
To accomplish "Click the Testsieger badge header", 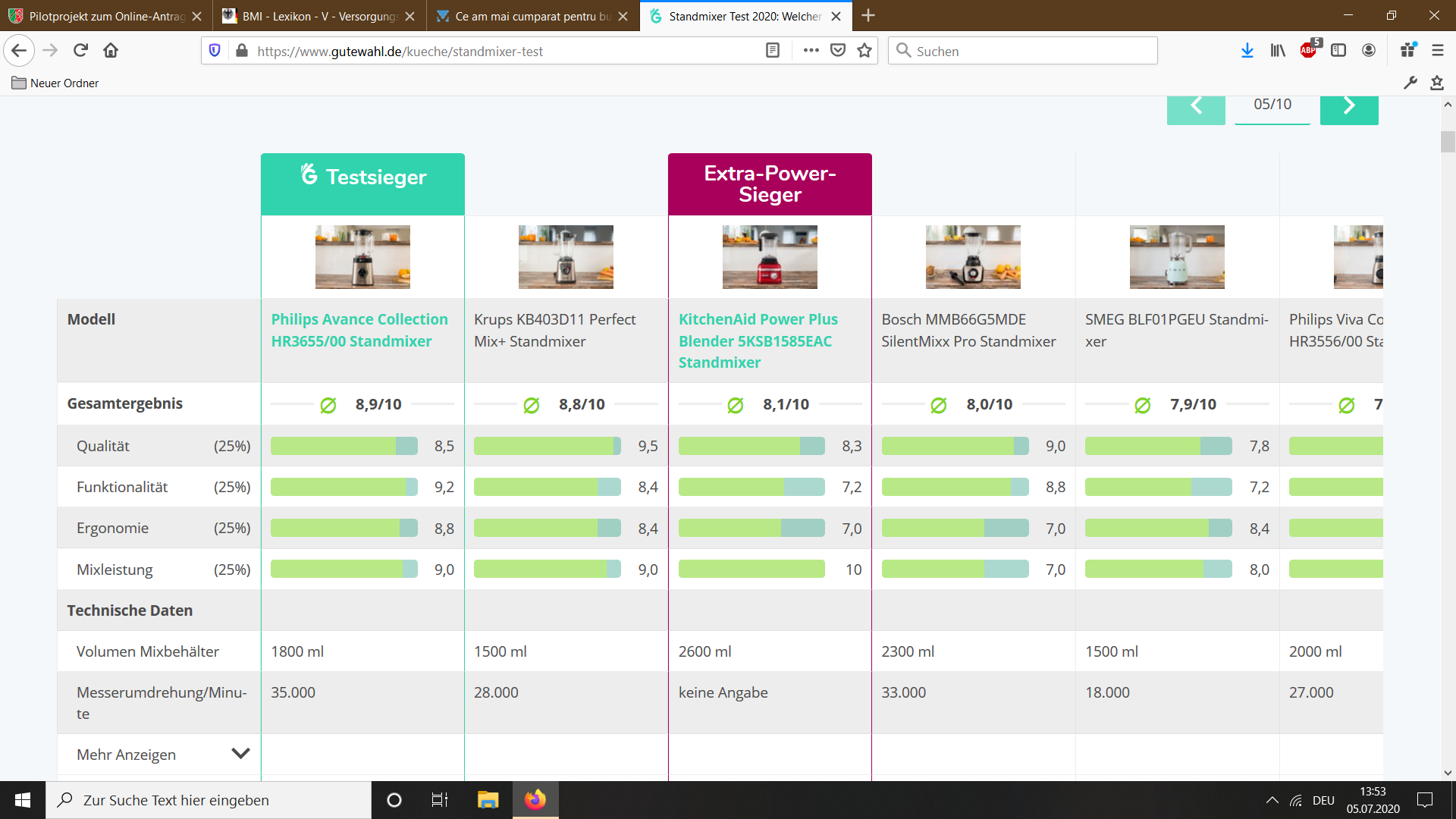I will pos(362,184).
